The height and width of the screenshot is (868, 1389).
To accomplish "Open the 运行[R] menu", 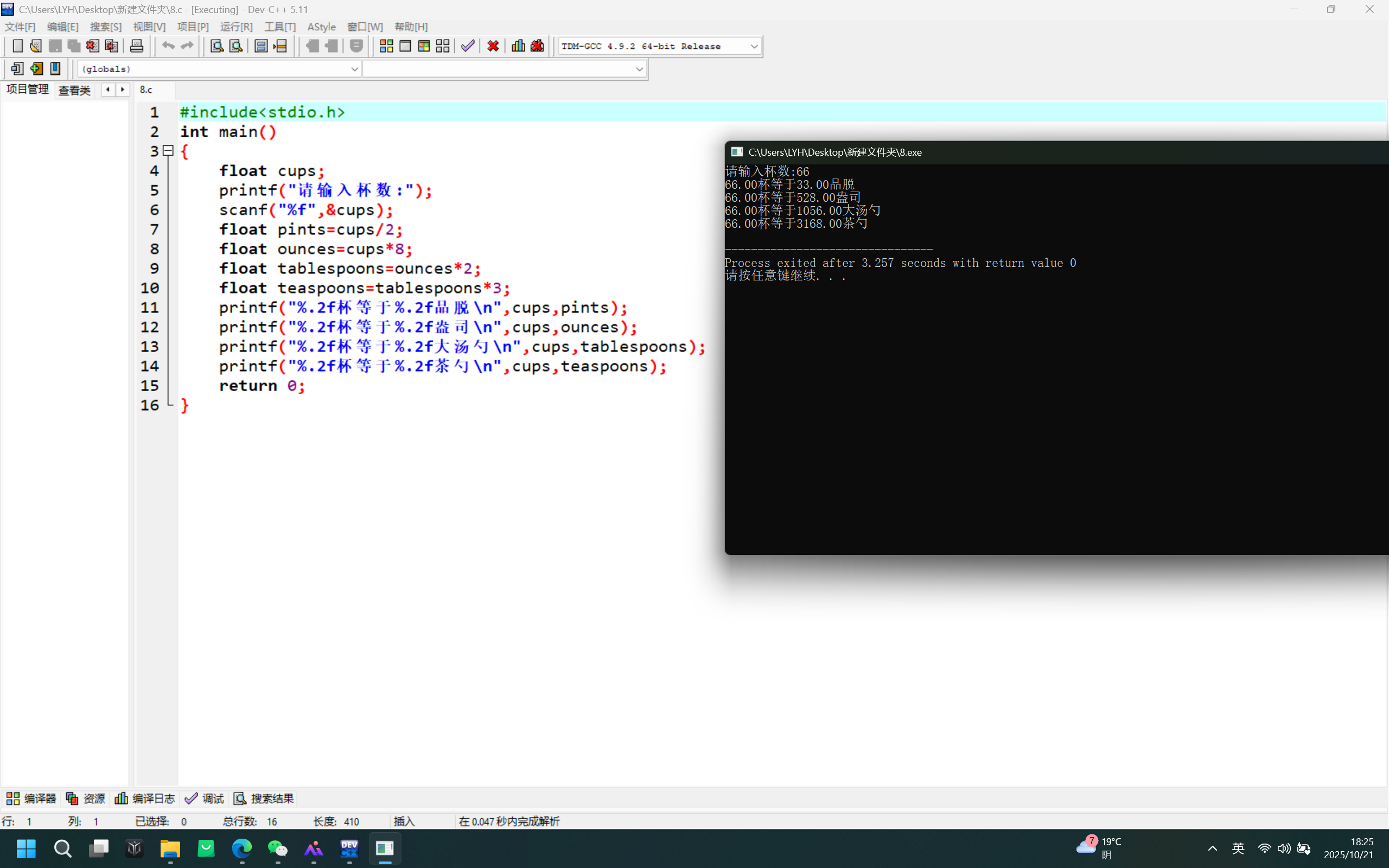I will click(236, 27).
